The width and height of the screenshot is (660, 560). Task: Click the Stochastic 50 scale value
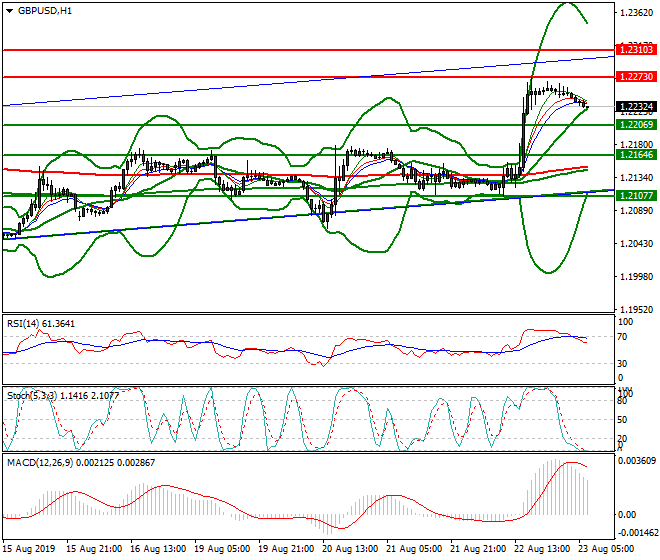point(622,420)
